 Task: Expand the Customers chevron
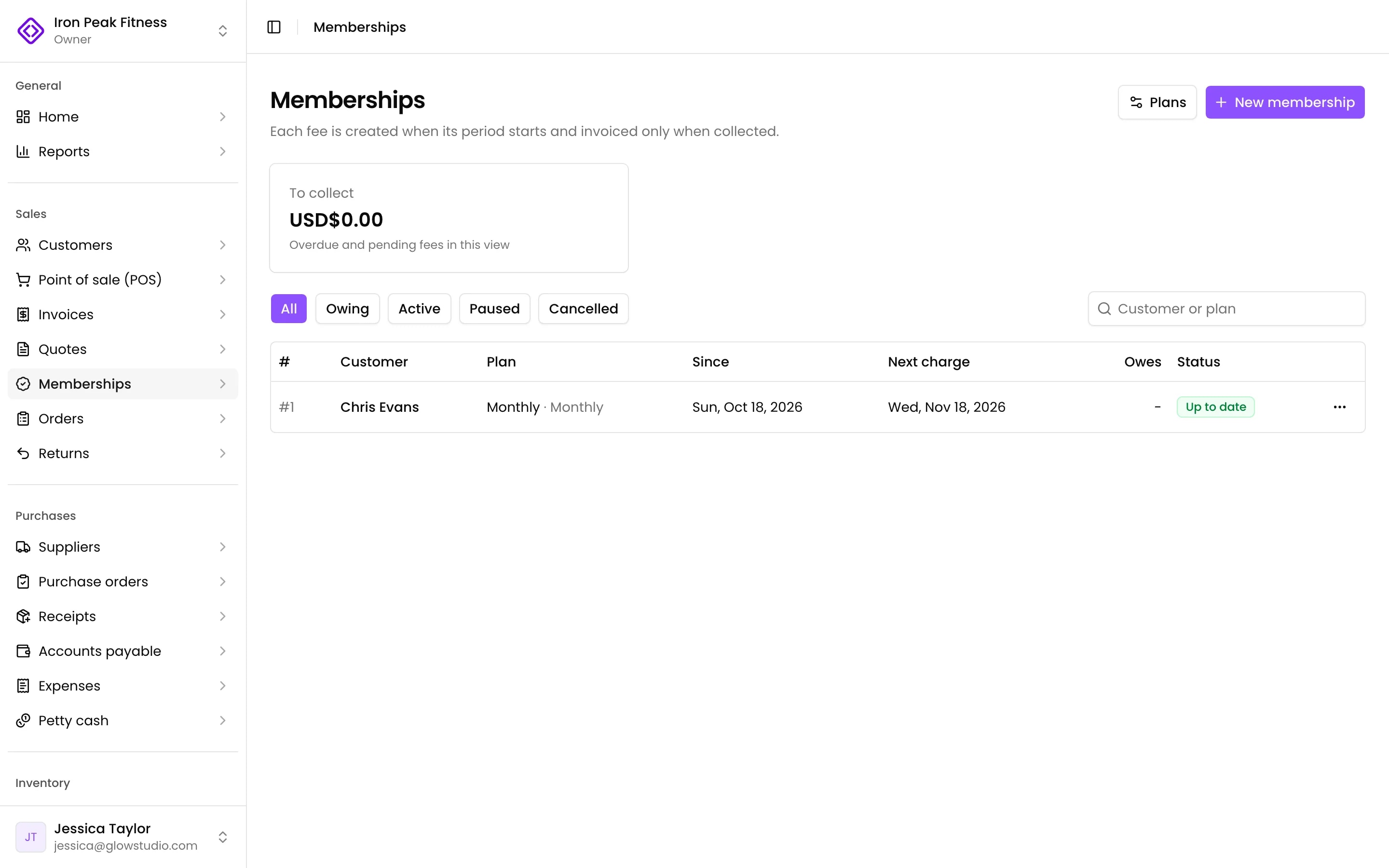(223, 245)
